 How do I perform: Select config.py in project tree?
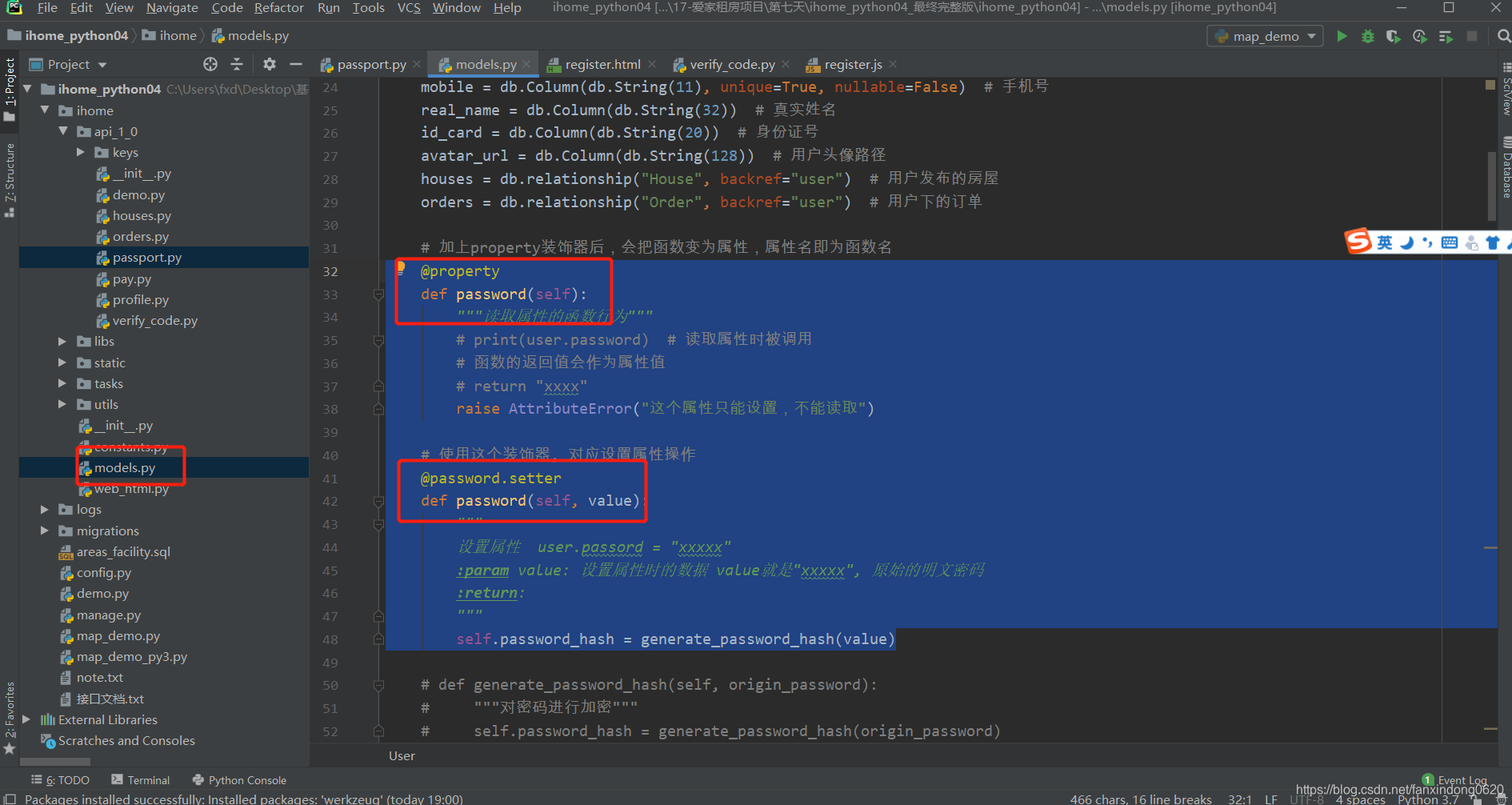(103, 572)
